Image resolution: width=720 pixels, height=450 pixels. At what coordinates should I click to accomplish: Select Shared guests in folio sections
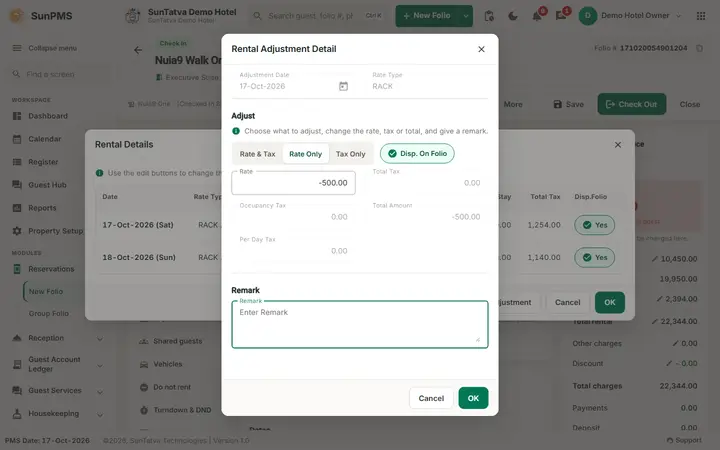pyautogui.click(x=170, y=341)
